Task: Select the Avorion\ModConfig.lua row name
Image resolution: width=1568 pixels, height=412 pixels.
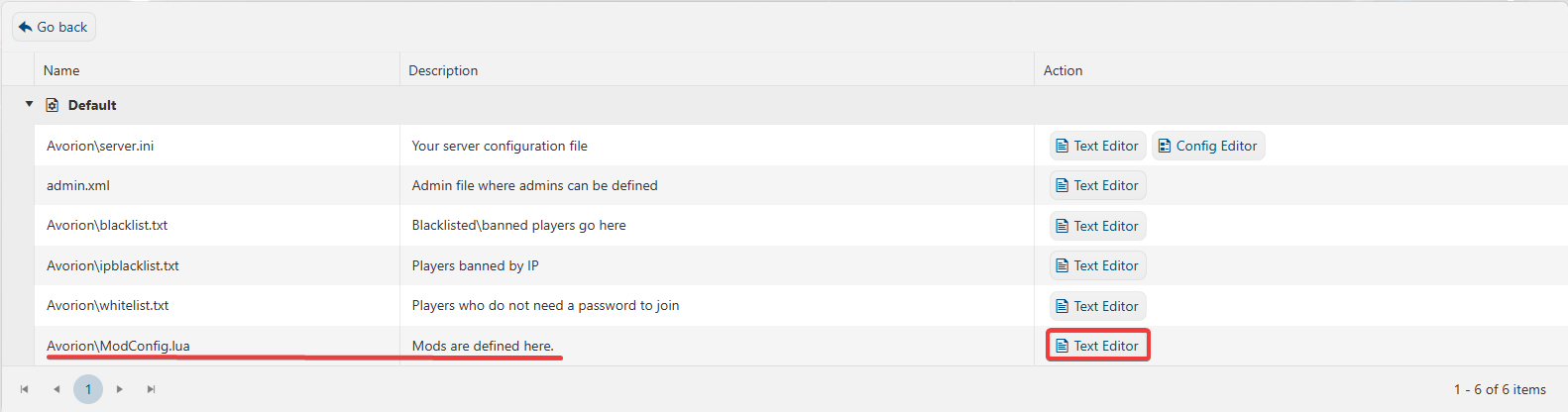Action: 118,346
